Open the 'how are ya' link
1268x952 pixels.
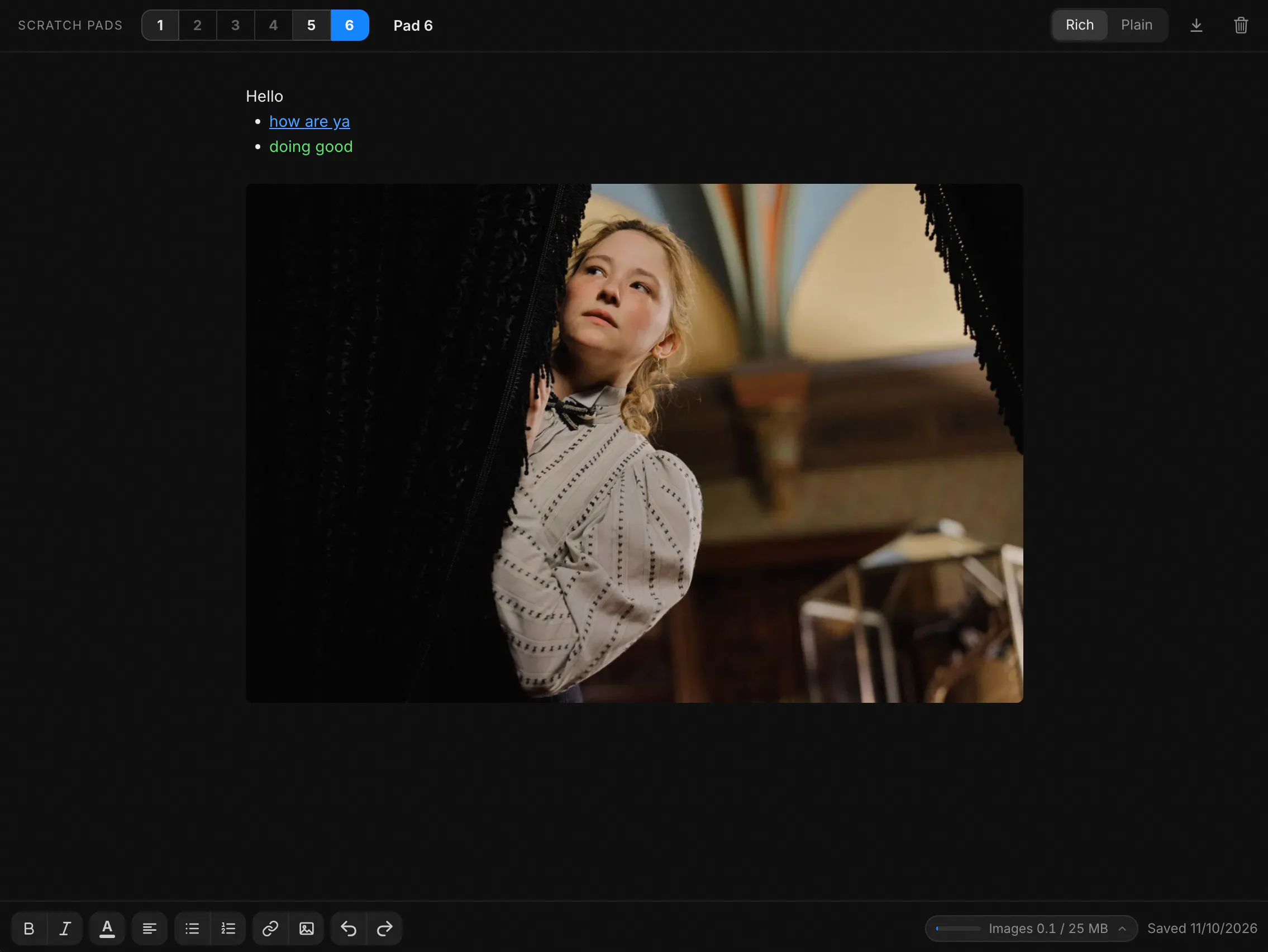pos(309,122)
